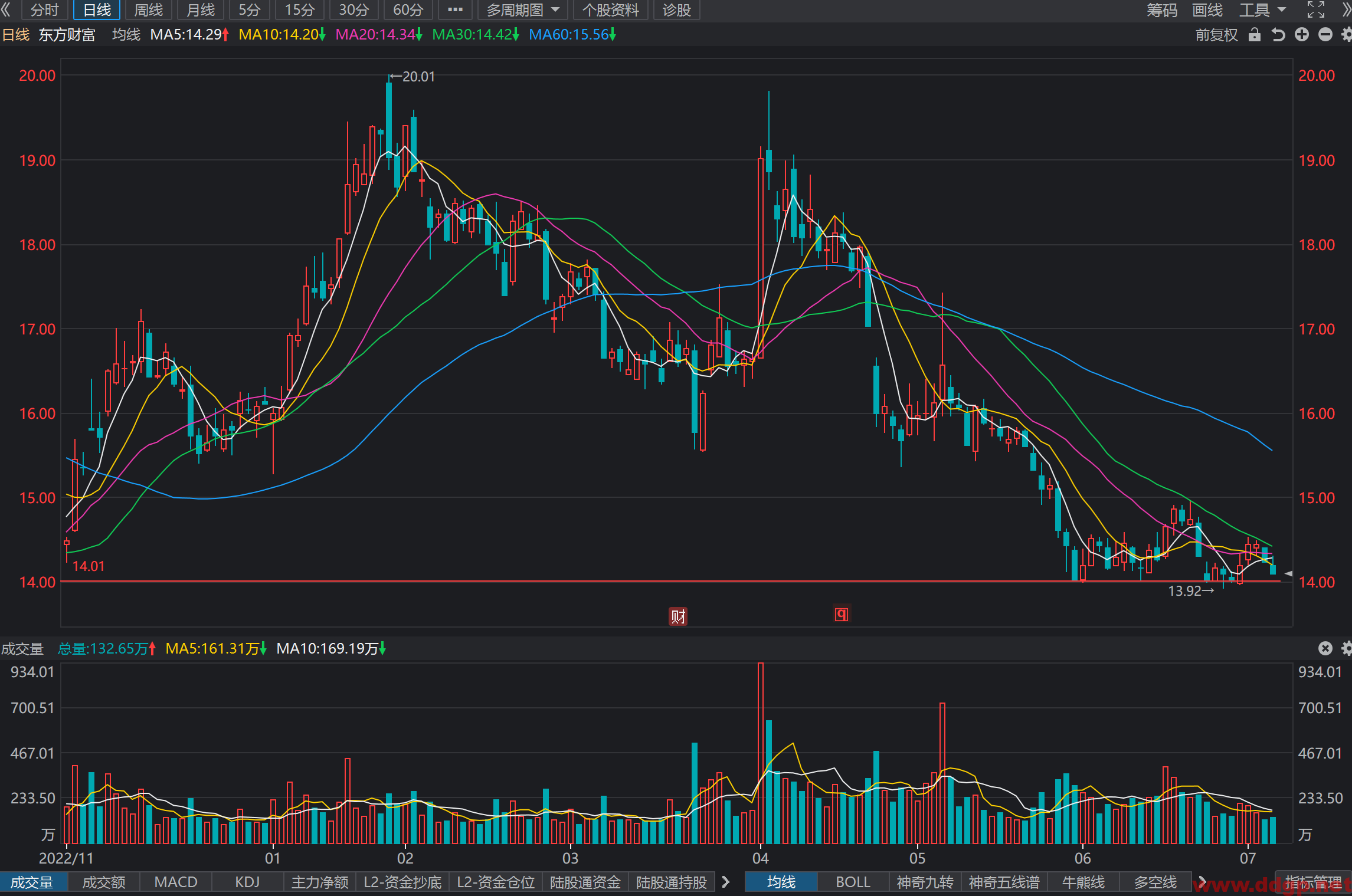Image resolution: width=1352 pixels, height=896 pixels.
Task: Switch to the 周线 weekly period
Action: coord(149,10)
